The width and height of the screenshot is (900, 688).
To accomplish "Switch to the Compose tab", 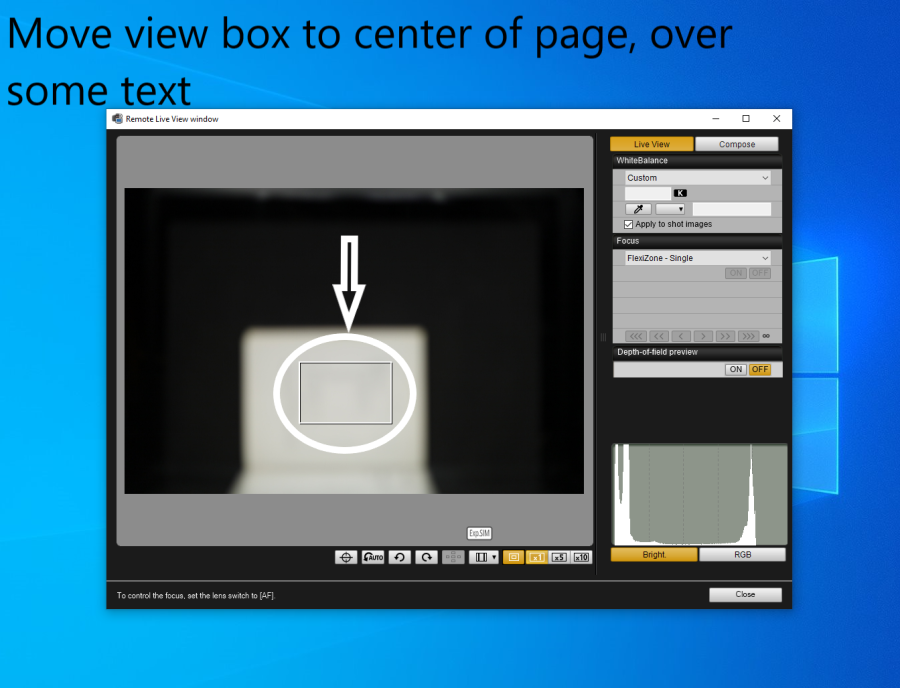I will pyautogui.click(x=737, y=144).
